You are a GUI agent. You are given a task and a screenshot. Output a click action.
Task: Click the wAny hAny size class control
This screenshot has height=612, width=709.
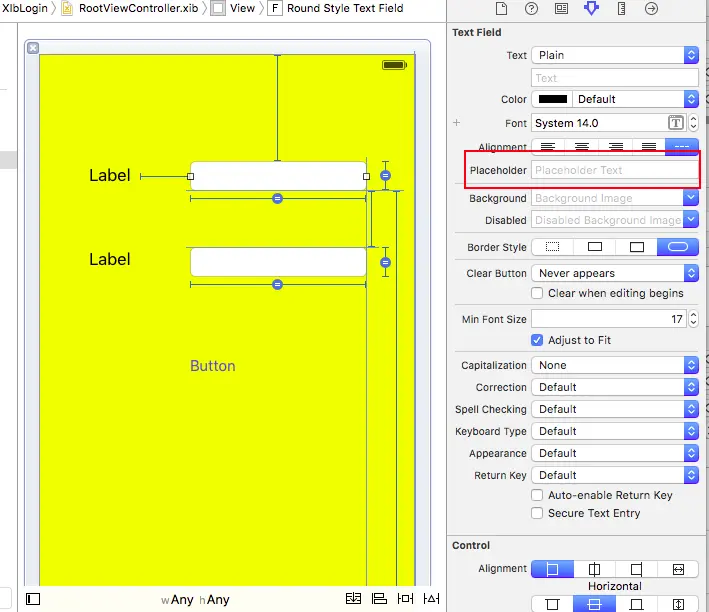coord(195,599)
